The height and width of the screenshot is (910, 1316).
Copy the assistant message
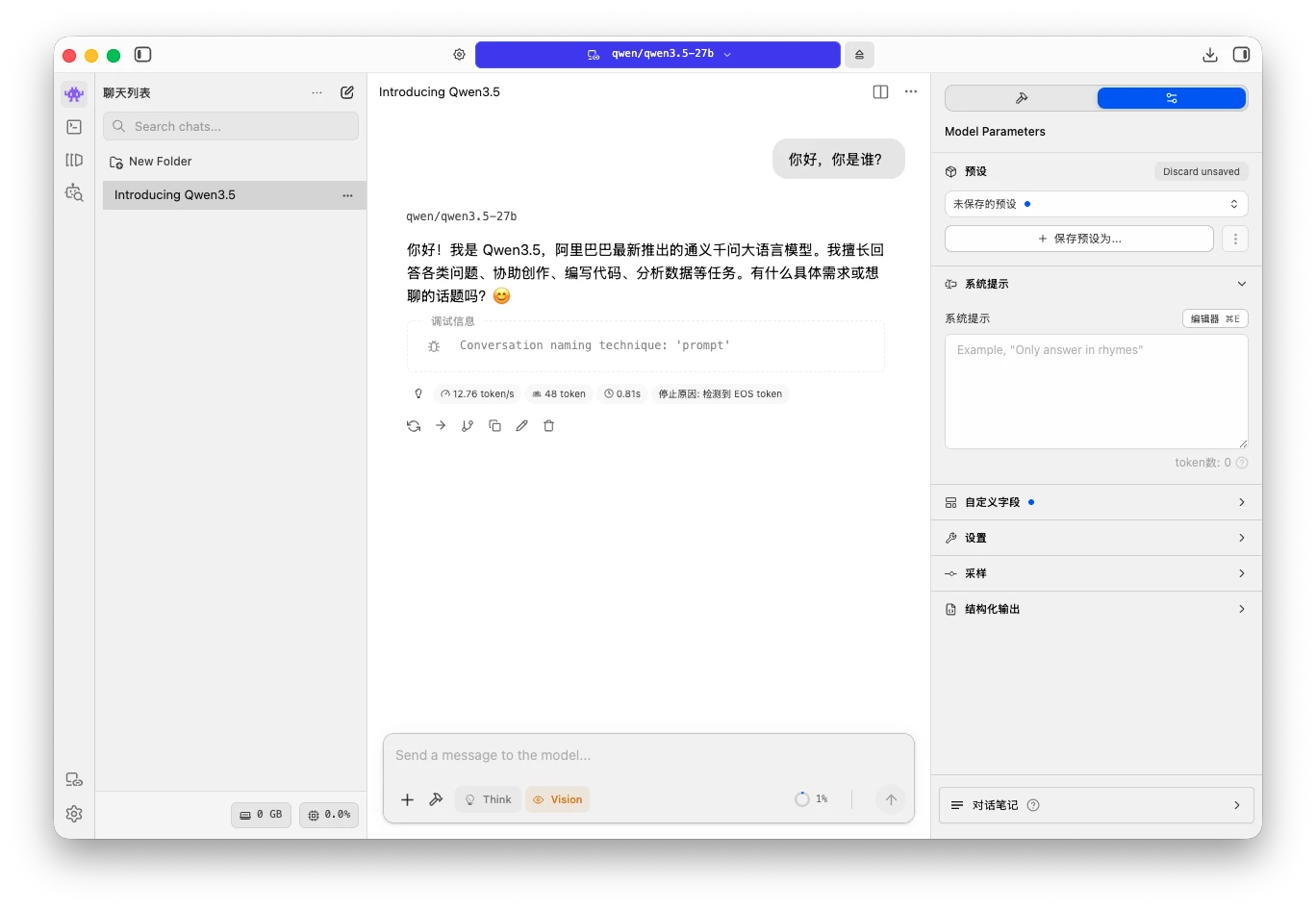494,425
